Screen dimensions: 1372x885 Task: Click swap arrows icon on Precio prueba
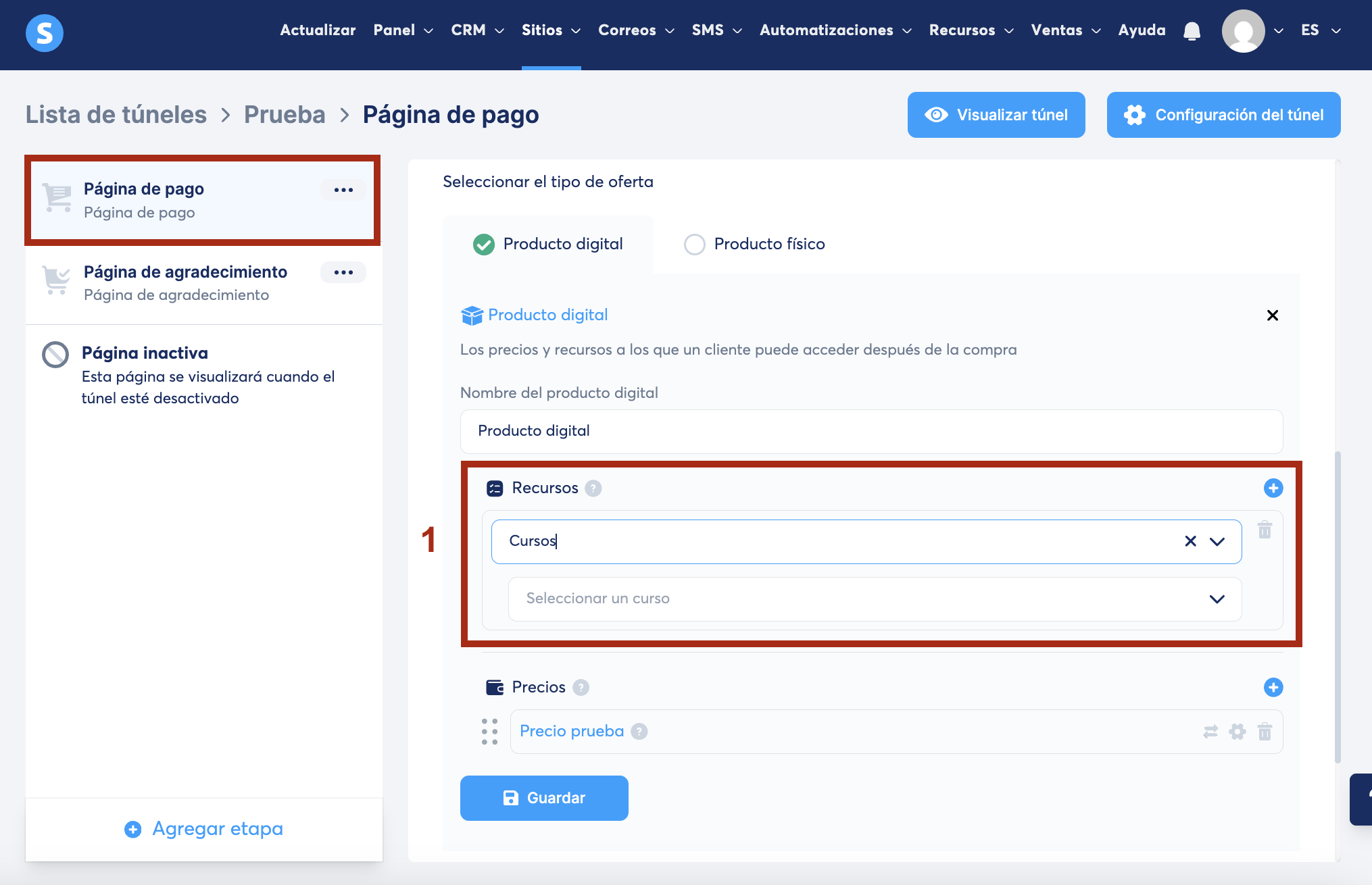(x=1210, y=732)
